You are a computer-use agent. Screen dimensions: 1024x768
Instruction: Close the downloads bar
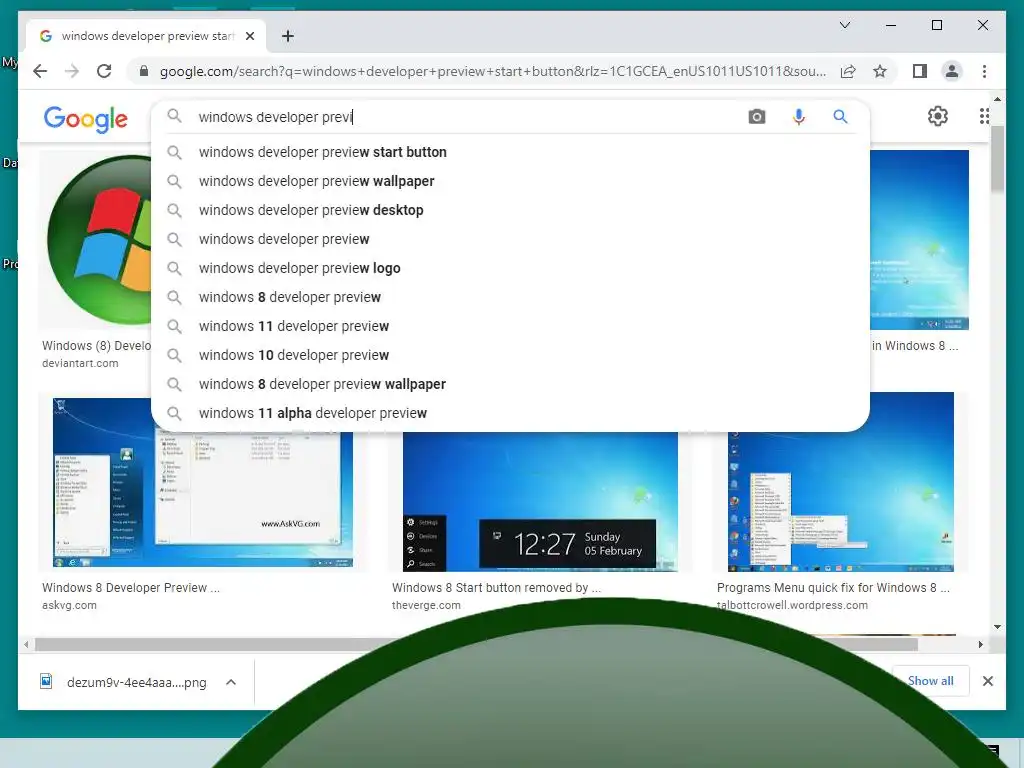click(987, 681)
